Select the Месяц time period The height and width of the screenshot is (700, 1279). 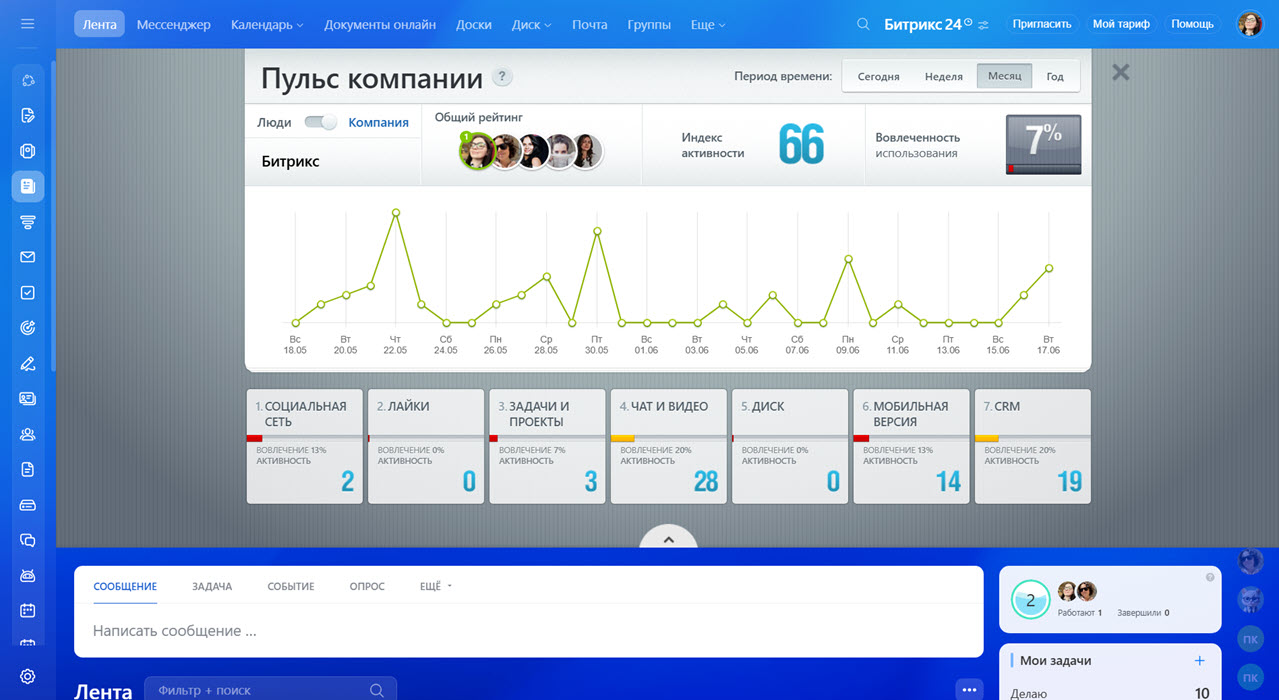tap(1005, 76)
